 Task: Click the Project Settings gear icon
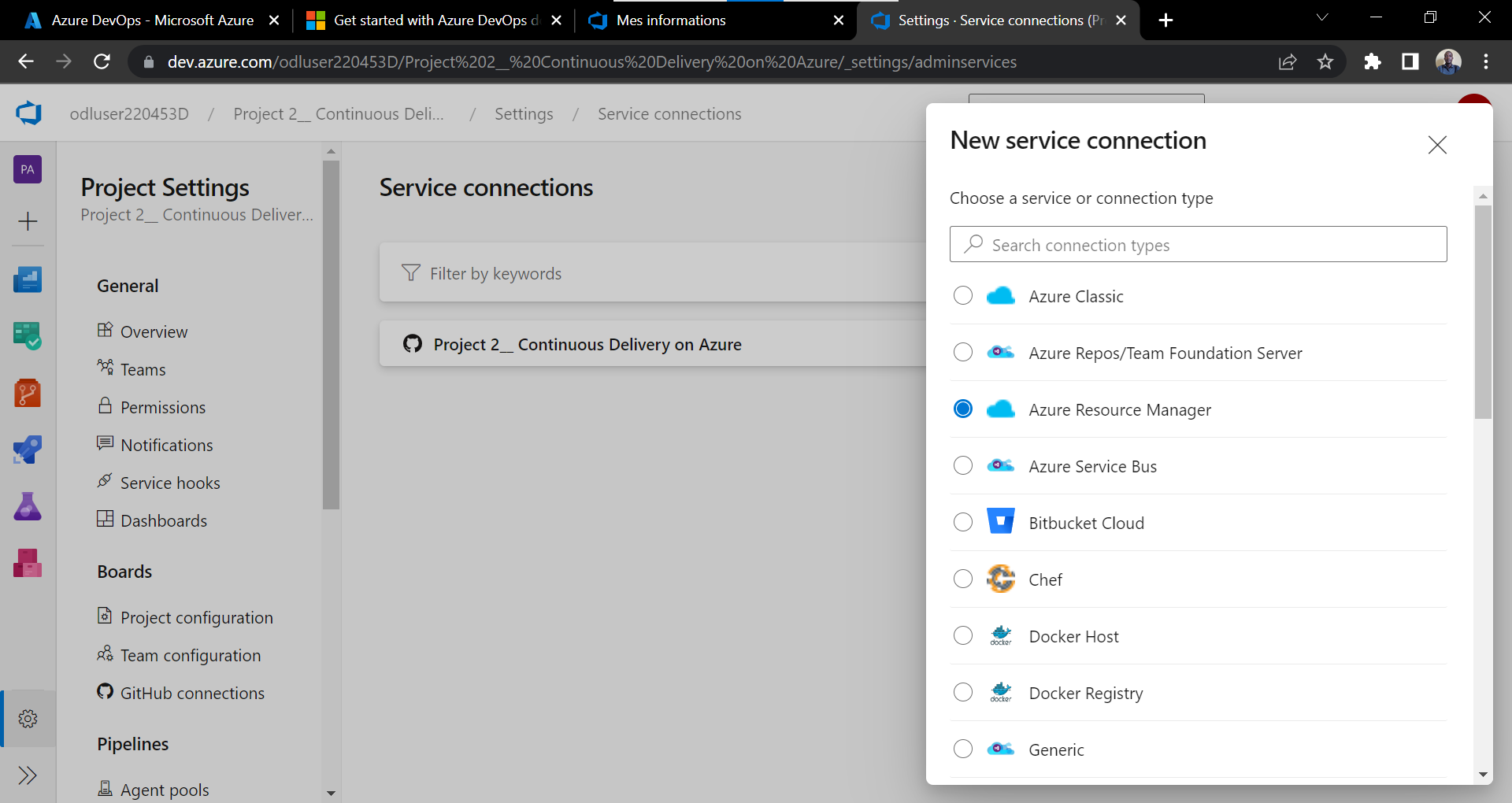28,718
